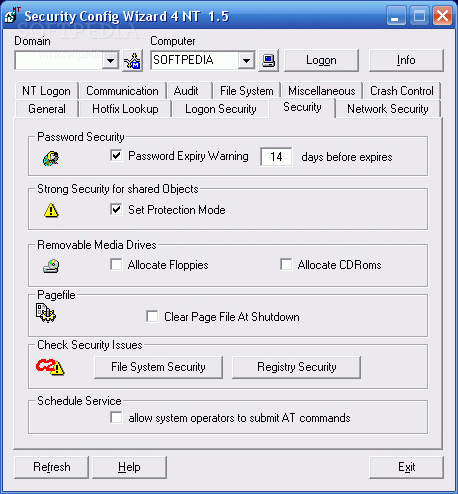The width and height of the screenshot is (458, 494).
Task: Click the computer browse icon button
Action: (269, 60)
